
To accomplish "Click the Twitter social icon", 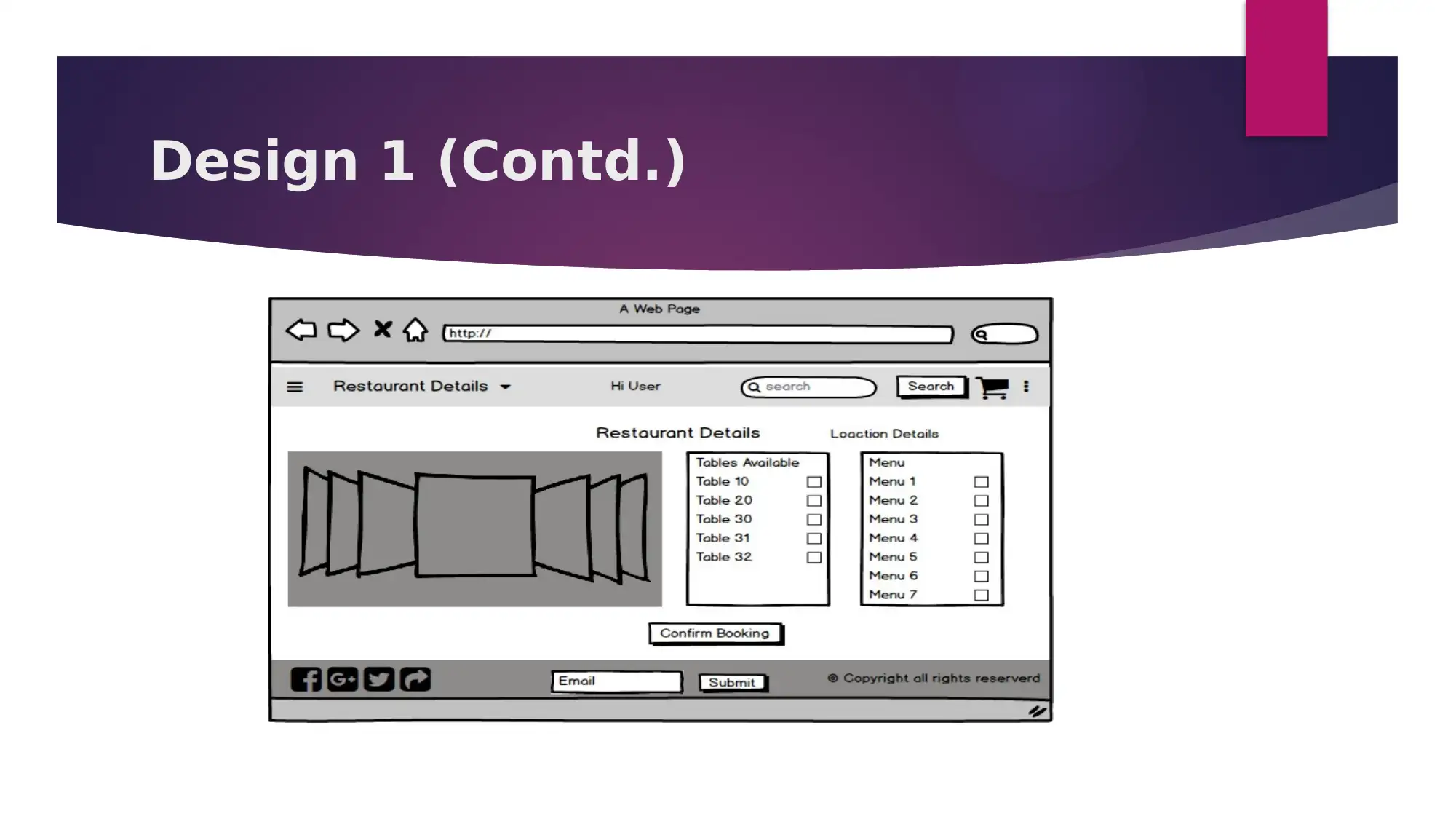I will click(379, 679).
